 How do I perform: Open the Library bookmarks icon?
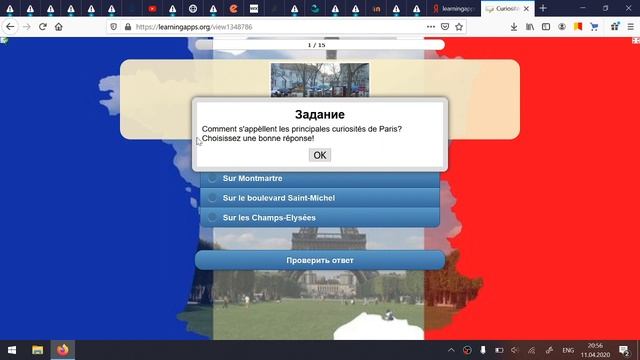(x=530, y=27)
